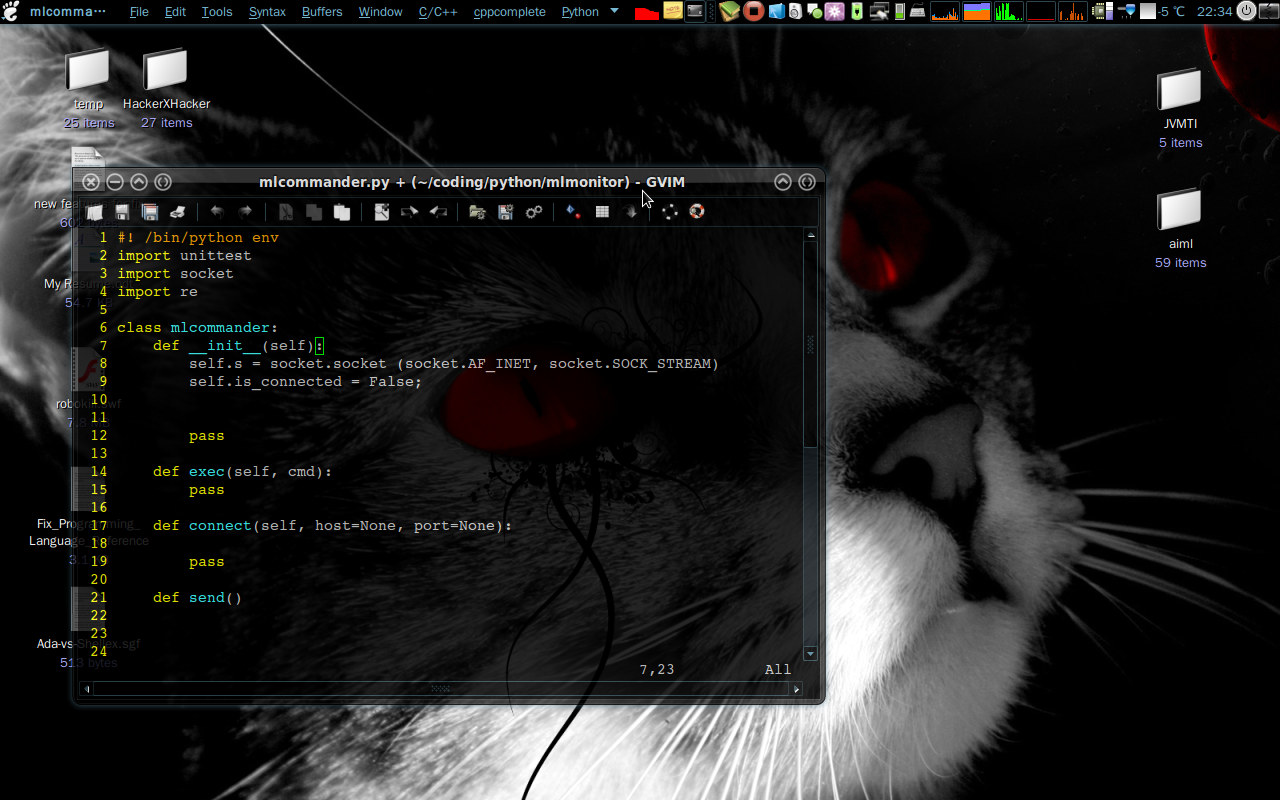Click the green network graph applet
Screen dimensions: 1280x800
tap(1008, 12)
